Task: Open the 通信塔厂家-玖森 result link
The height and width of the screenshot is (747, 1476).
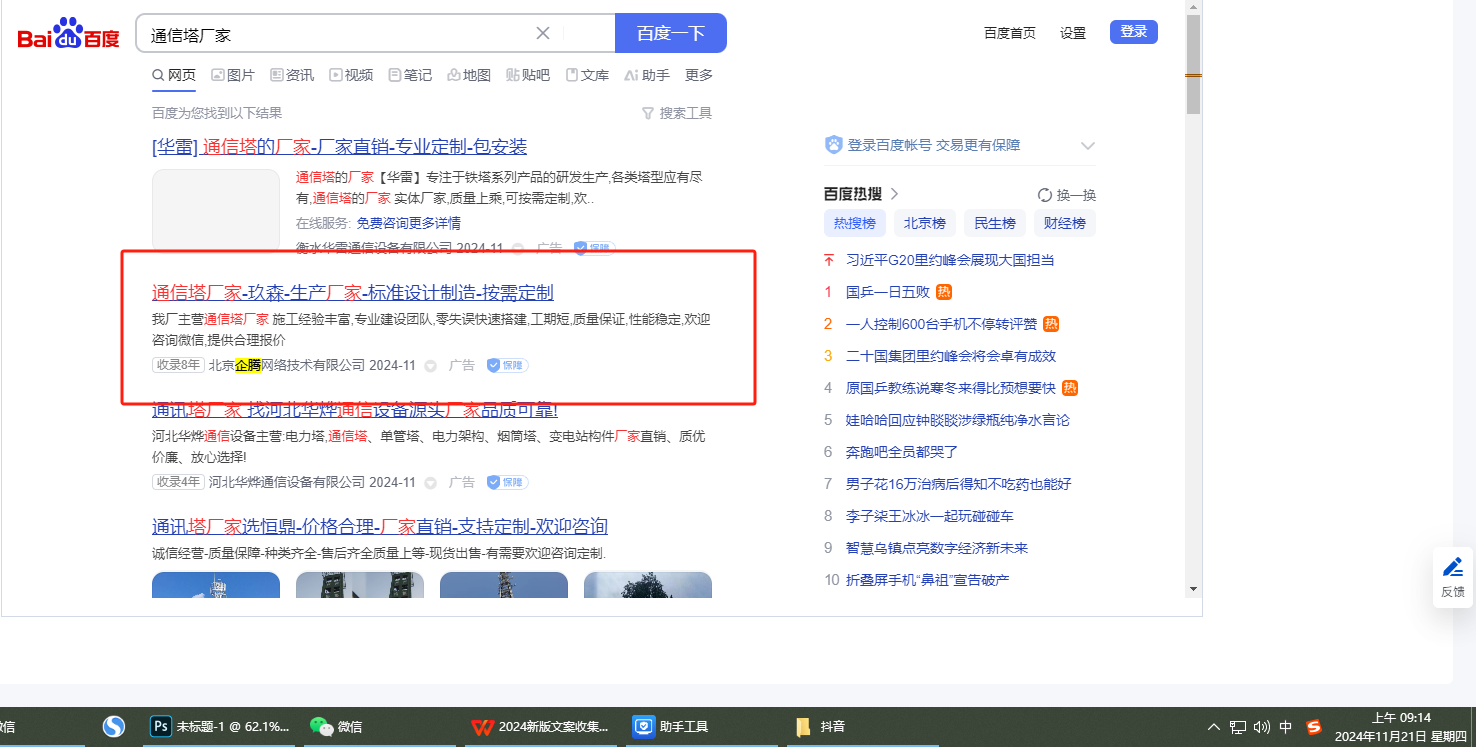Action: point(352,293)
